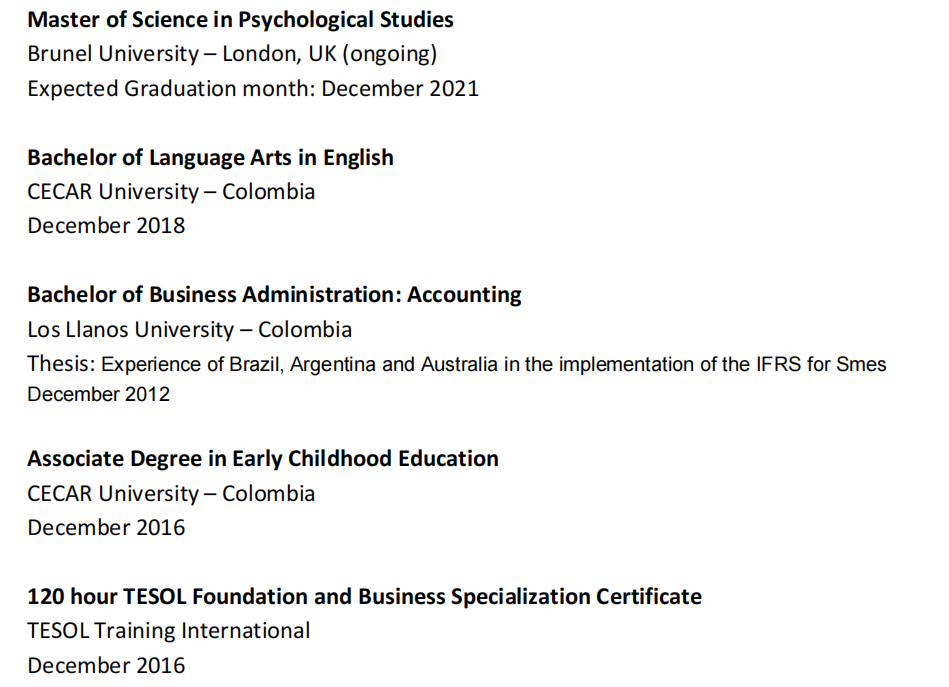
Task: Click CECAR University under the Associate Degree heading
Action: 113,493
